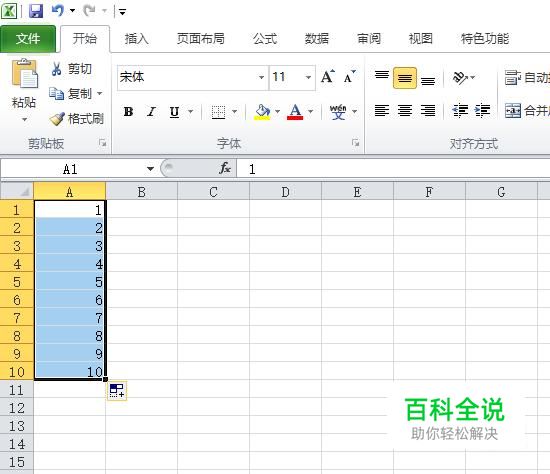Click the Paste clipboard icon
Screen dimensions: 550x474
[x=24, y=74]
